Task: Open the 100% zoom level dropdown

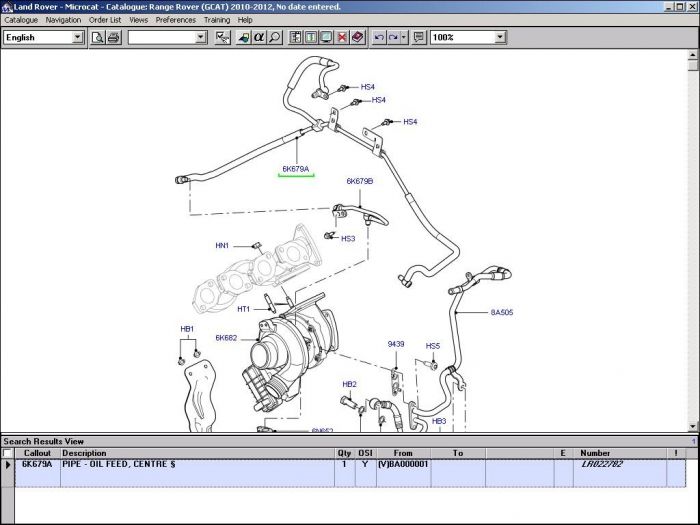Action: point(500,38)
